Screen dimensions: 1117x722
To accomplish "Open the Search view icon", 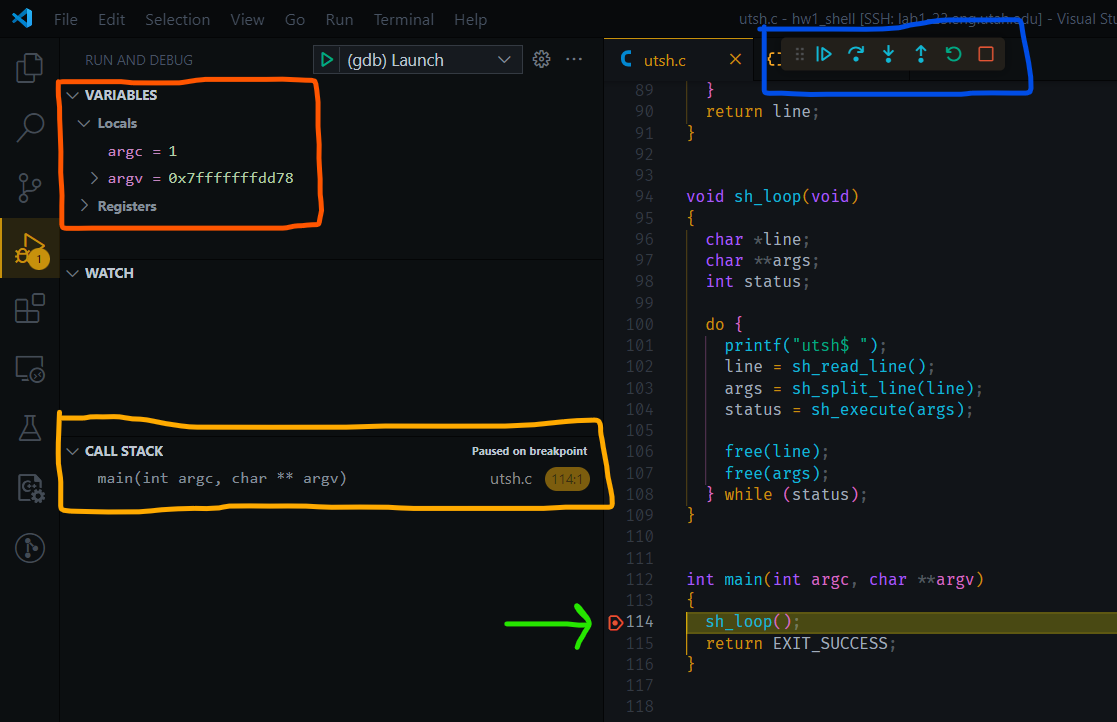I will [30, 127].
